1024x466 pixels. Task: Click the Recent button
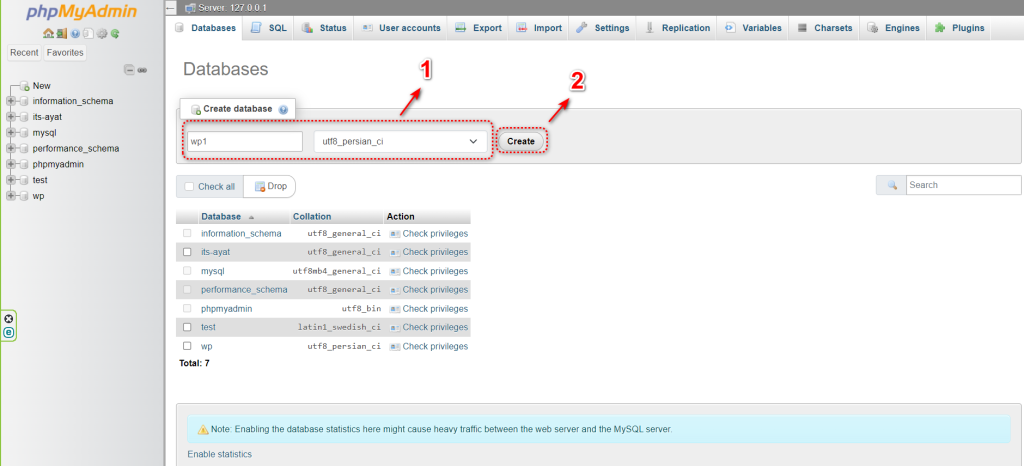point(24,53)
